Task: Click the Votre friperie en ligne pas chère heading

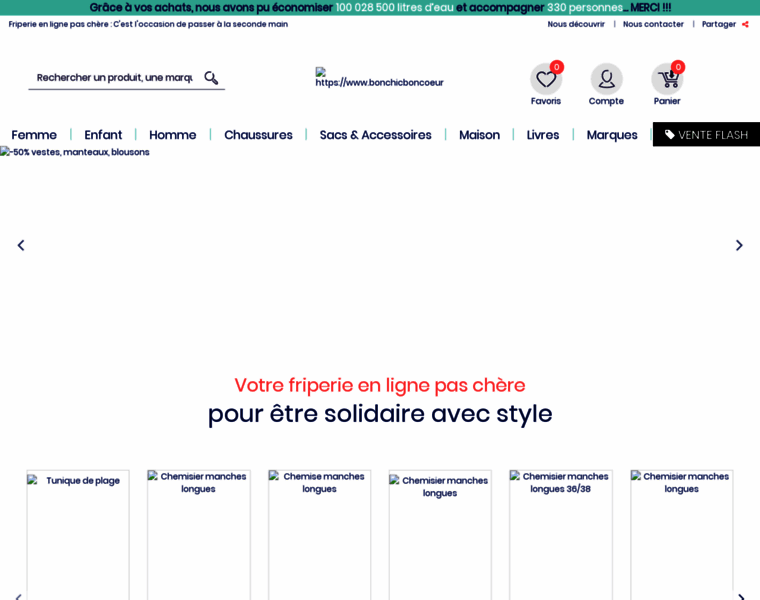Action: pos(380,385)
